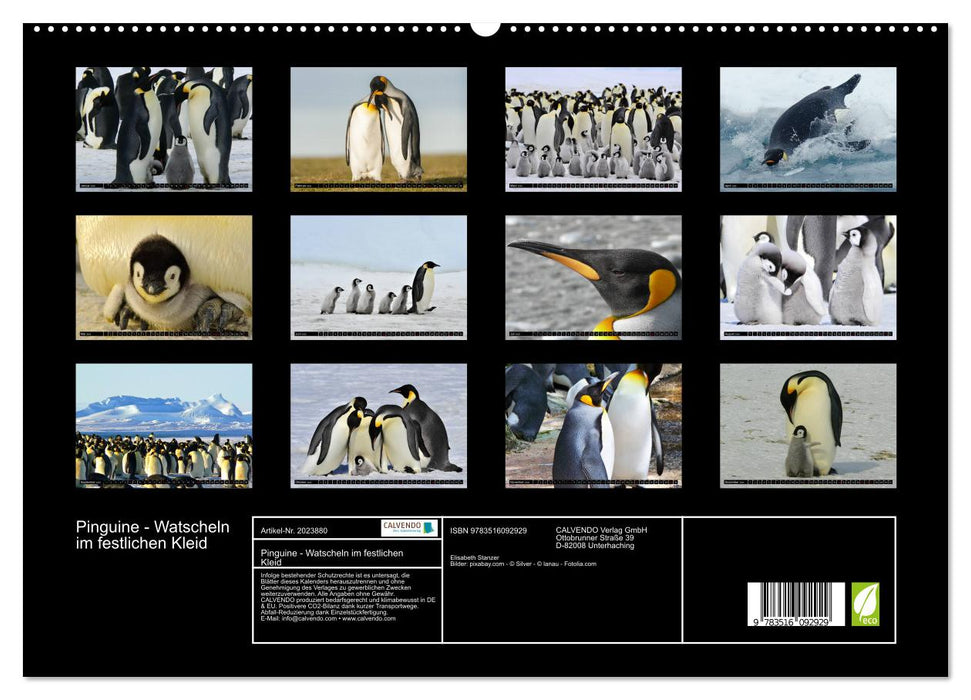This screenshot has width=971, height=700.
Task: Select the penguin colony with chick thumbnail
Action: (163, 132)
